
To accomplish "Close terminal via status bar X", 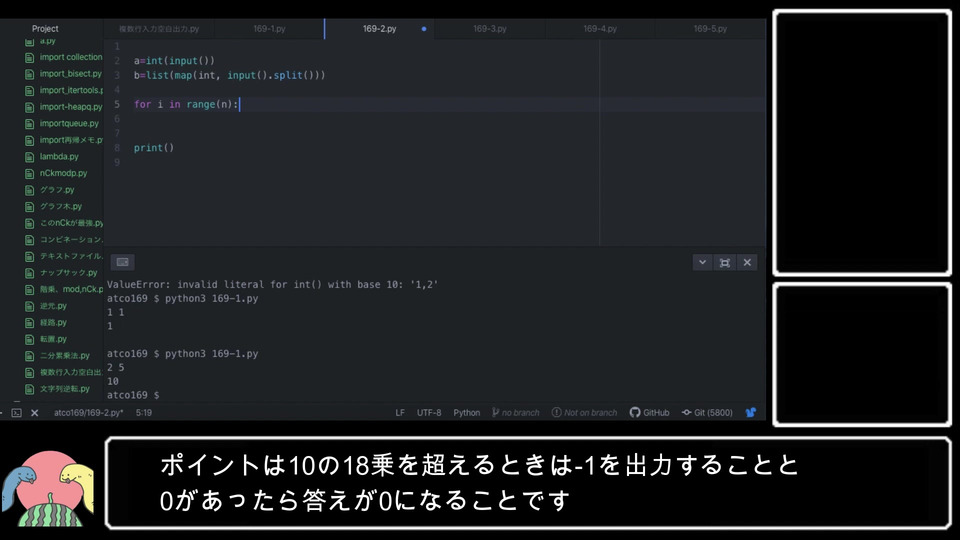I will coord(34,413).
